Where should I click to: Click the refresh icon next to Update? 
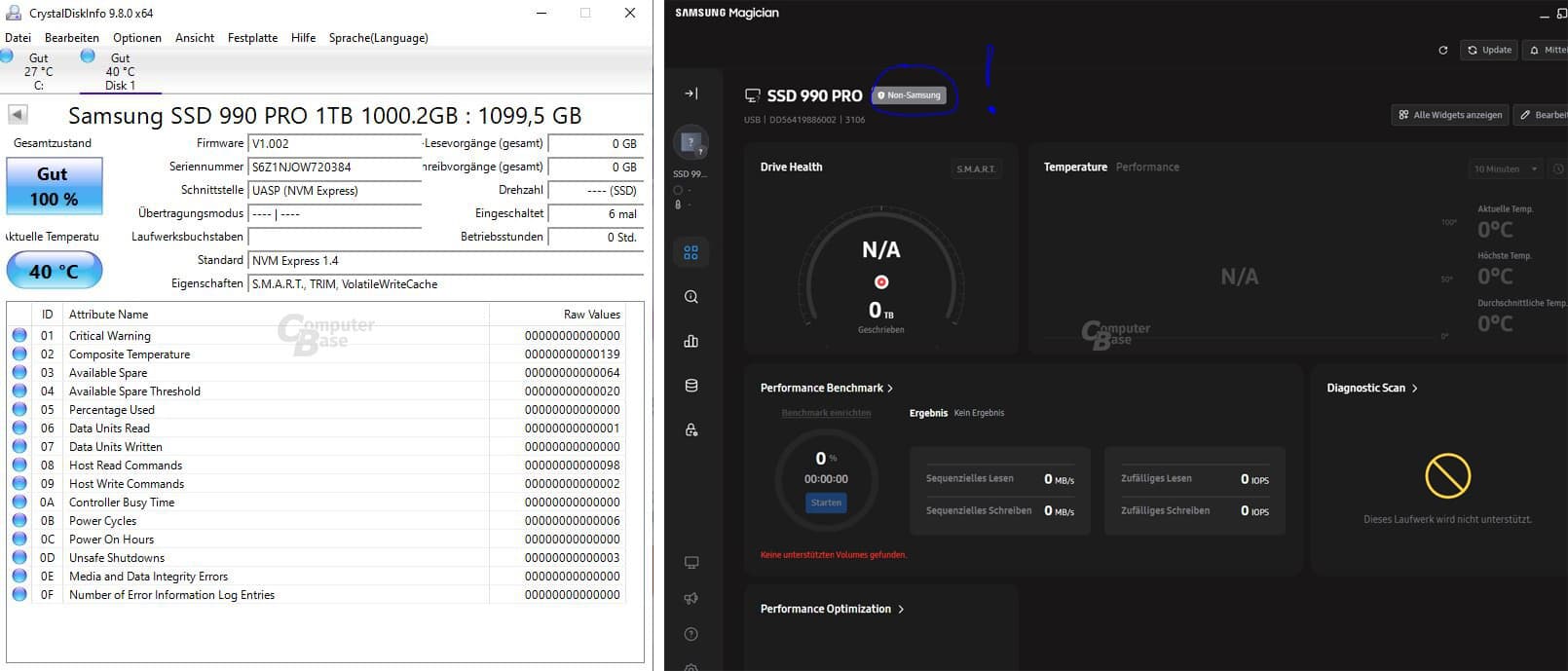tap(1442, 50)
